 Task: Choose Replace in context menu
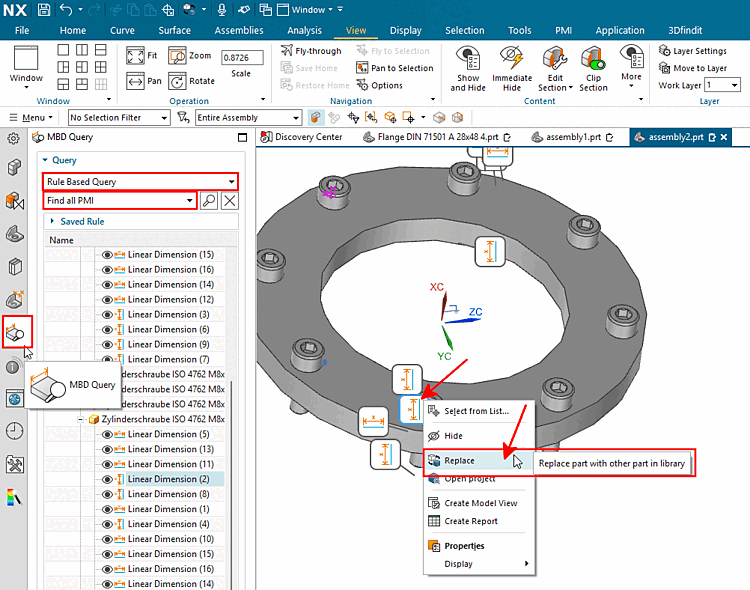[479, 460]
